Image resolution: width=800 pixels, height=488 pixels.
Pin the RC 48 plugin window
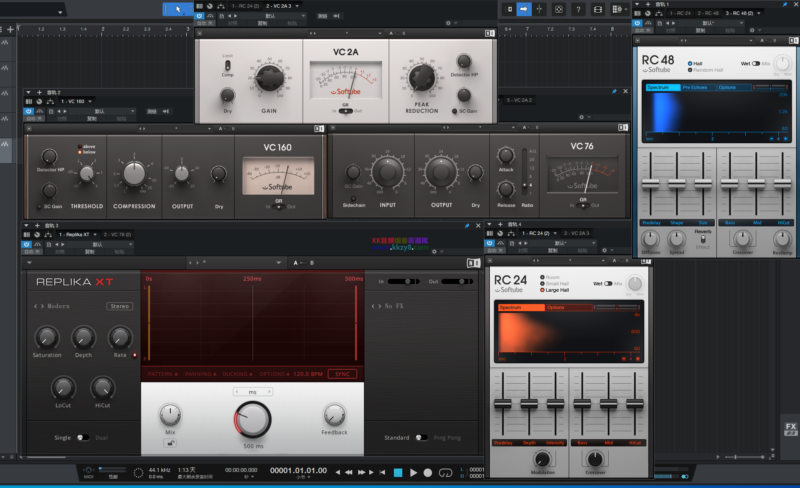[785, 4]
